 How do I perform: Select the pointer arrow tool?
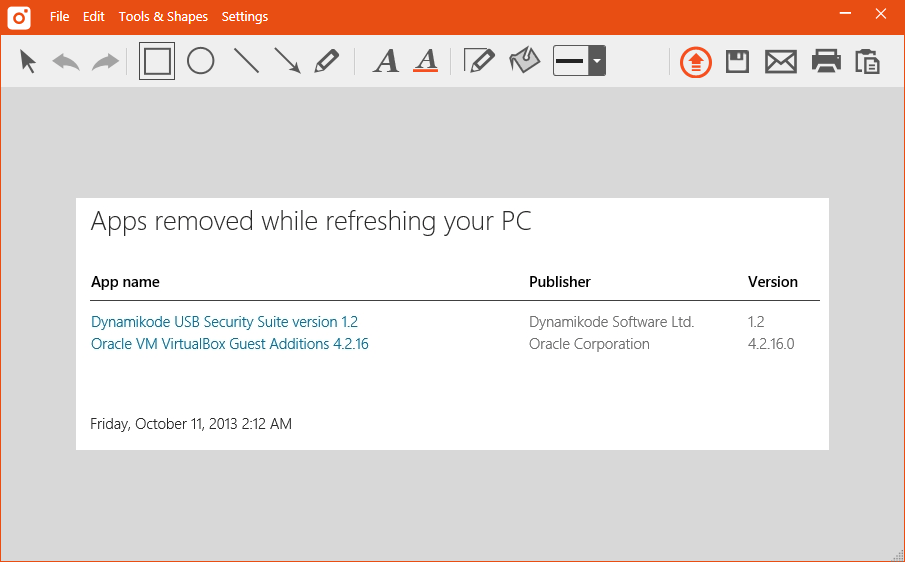(x=28, y=61)
